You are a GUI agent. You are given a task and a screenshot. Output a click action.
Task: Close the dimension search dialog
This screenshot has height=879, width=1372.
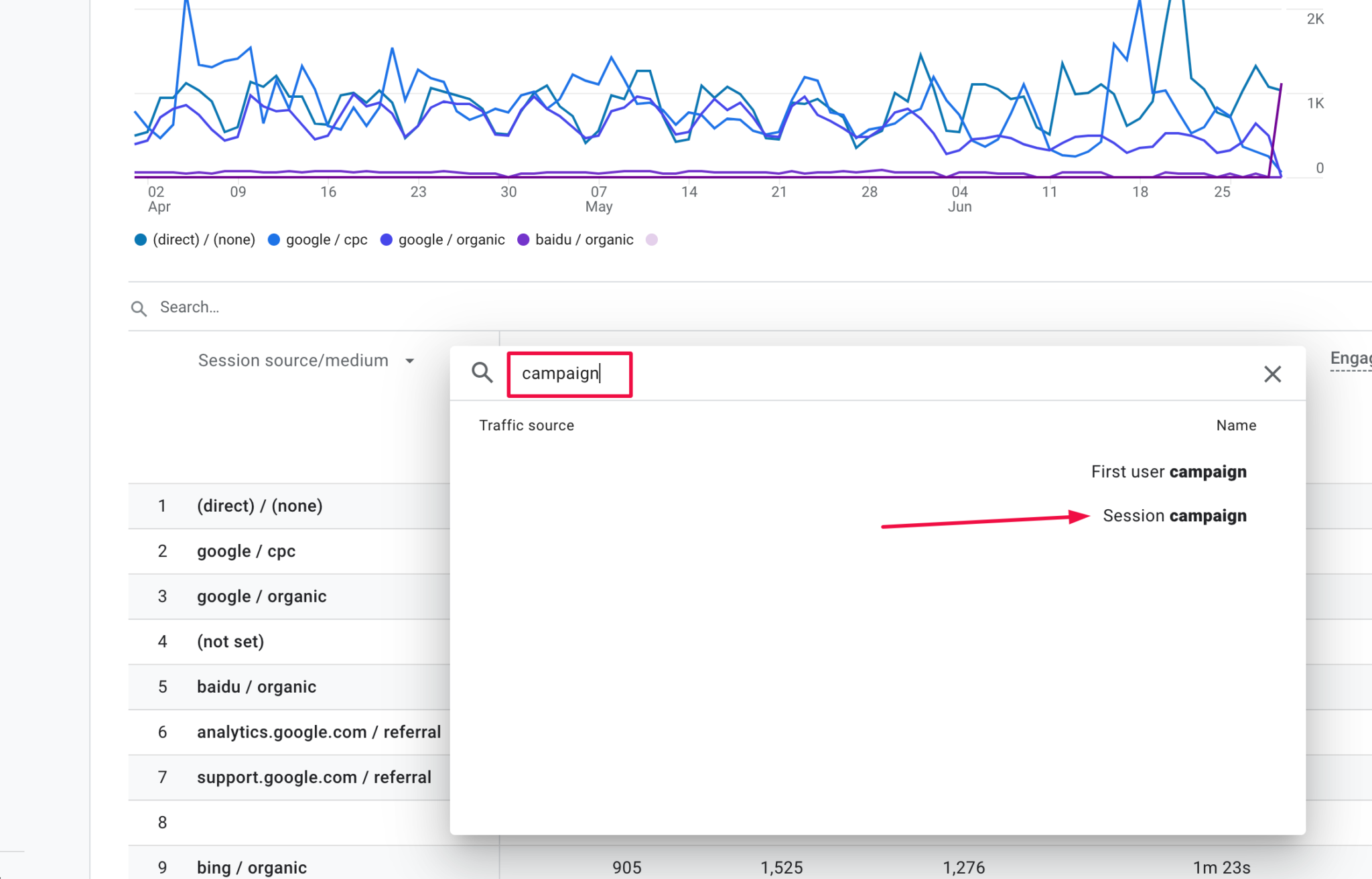pyautogui.click(x=1272, y=374)
